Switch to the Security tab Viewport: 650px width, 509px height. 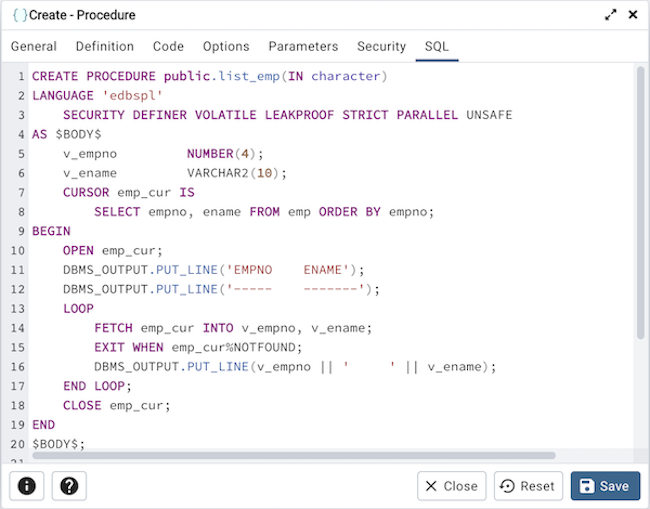click(x=381, y=46)
